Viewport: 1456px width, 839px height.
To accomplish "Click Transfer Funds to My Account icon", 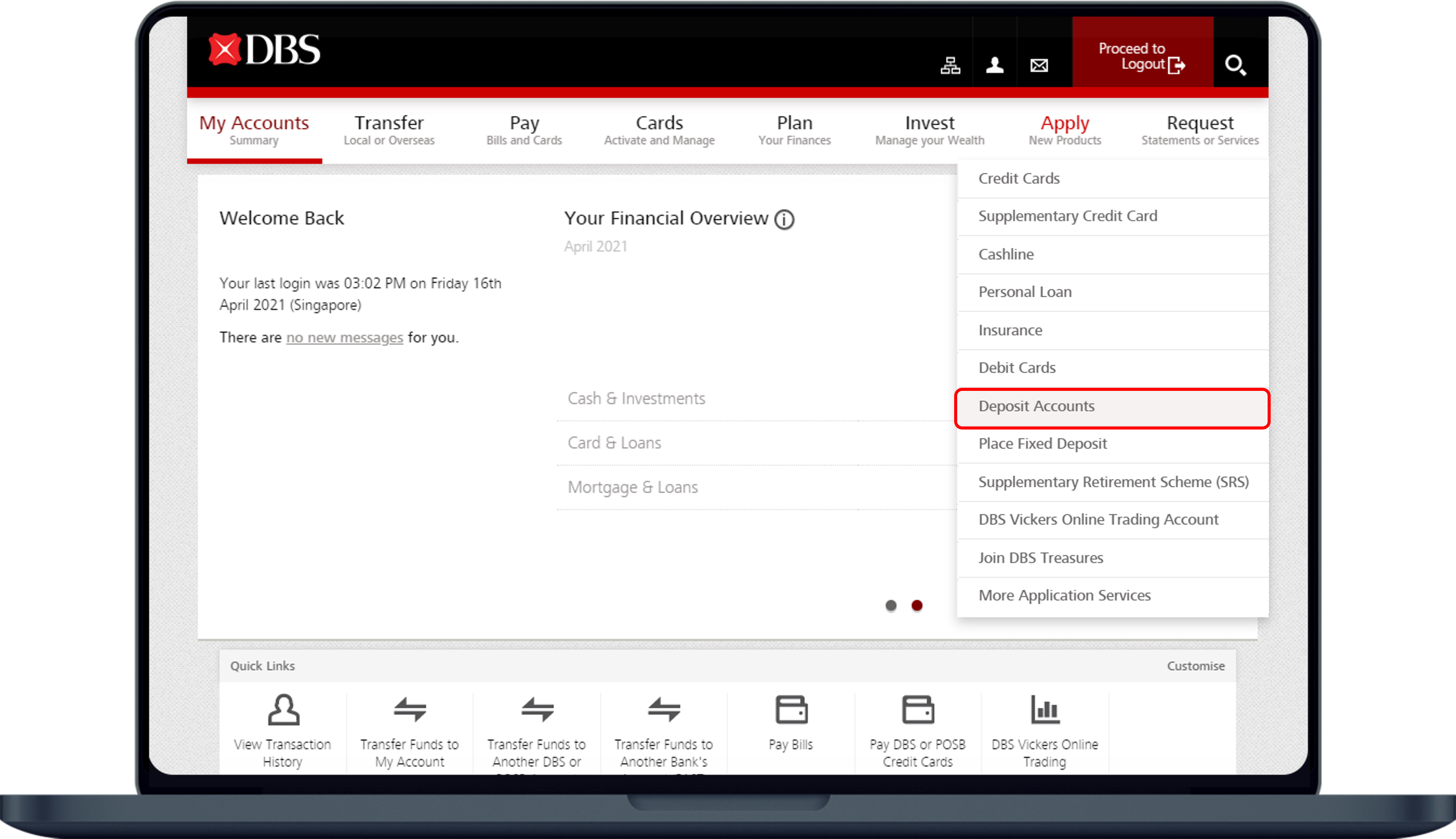I will point(410,710).
